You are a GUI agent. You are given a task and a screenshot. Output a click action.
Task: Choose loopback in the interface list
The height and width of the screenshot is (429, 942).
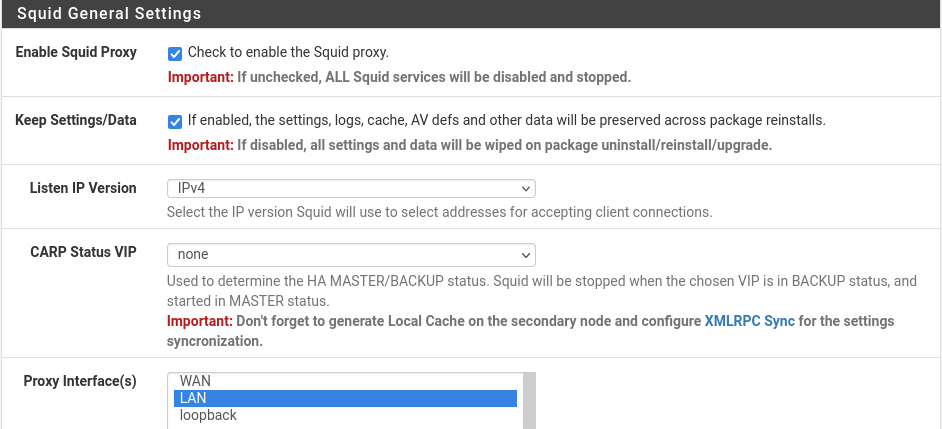click(345, 415)
